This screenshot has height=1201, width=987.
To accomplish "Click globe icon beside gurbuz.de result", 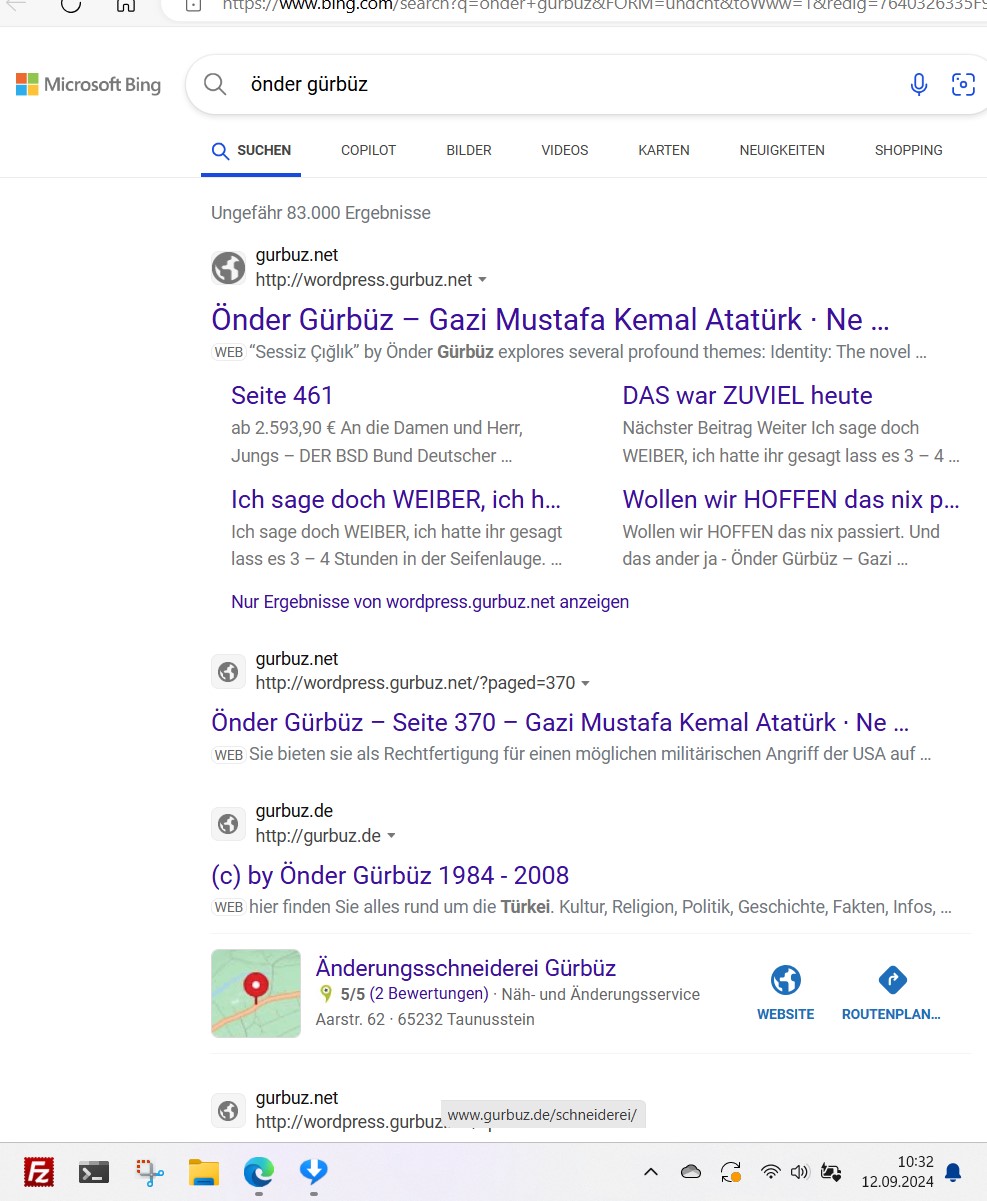I will click(x=228, y=824).
